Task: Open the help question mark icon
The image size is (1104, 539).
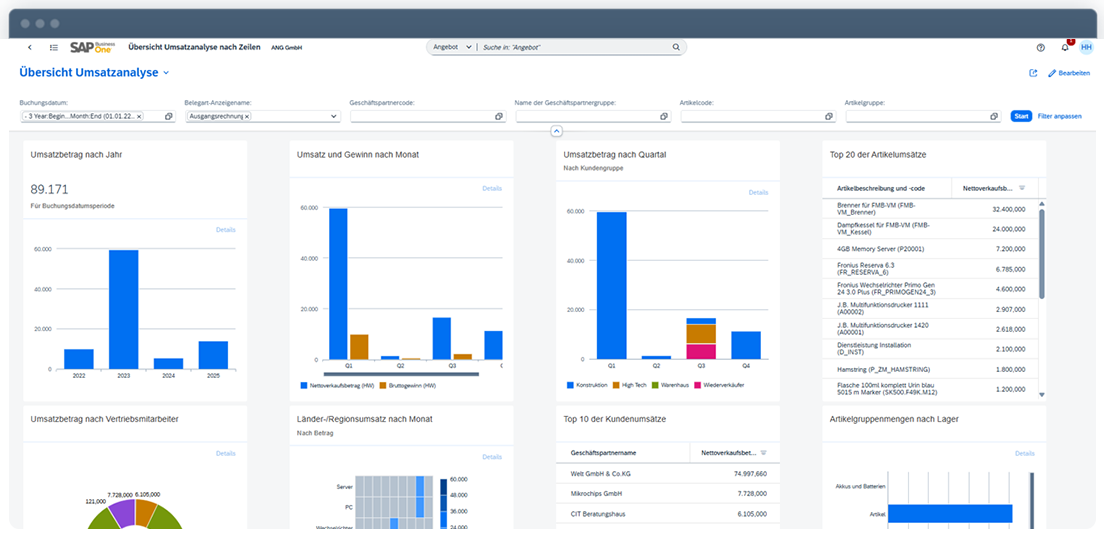Action: click(x=1040, y=47)
